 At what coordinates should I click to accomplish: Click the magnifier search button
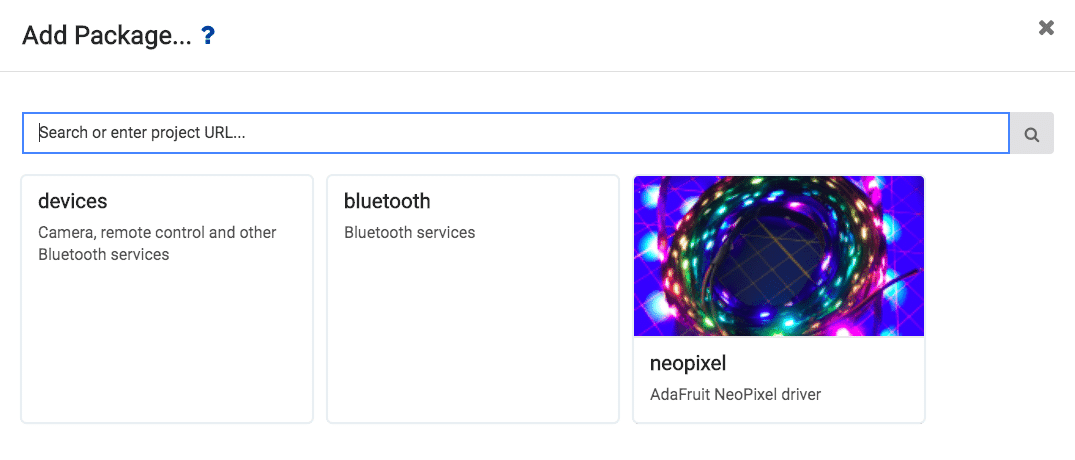(x=1032, y=134)
